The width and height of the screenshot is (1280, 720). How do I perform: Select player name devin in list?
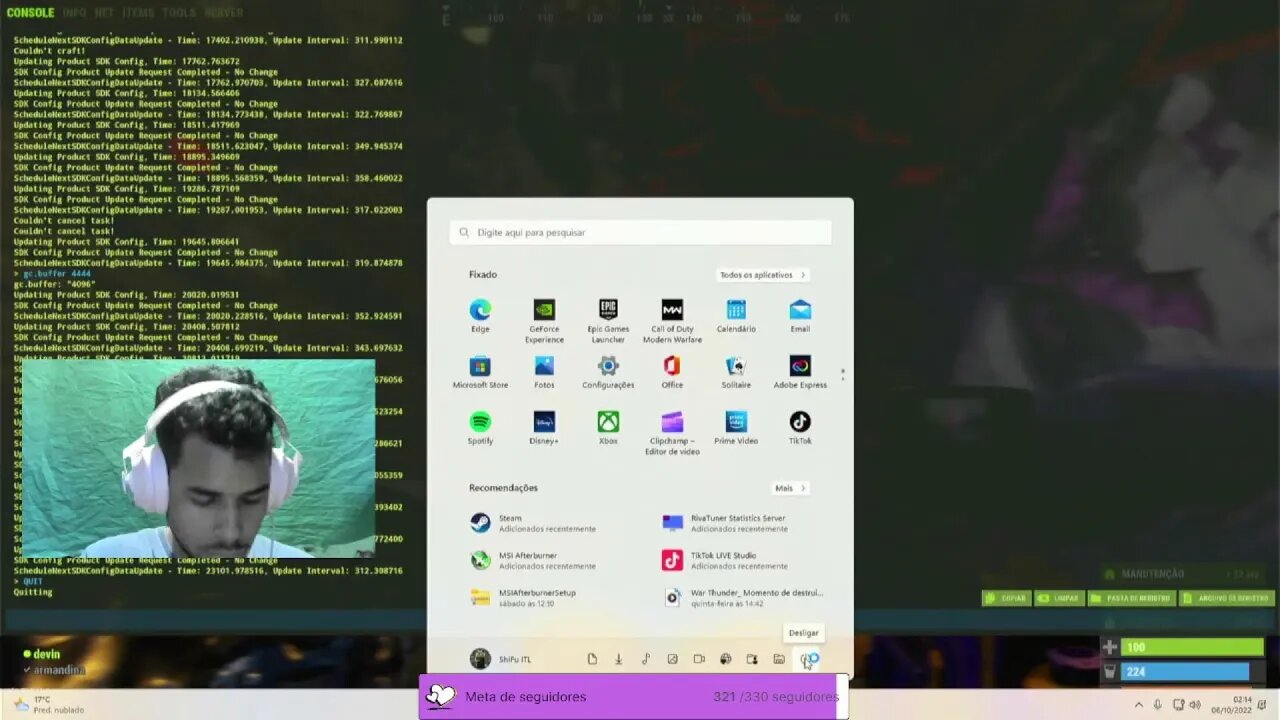[46, 654]
